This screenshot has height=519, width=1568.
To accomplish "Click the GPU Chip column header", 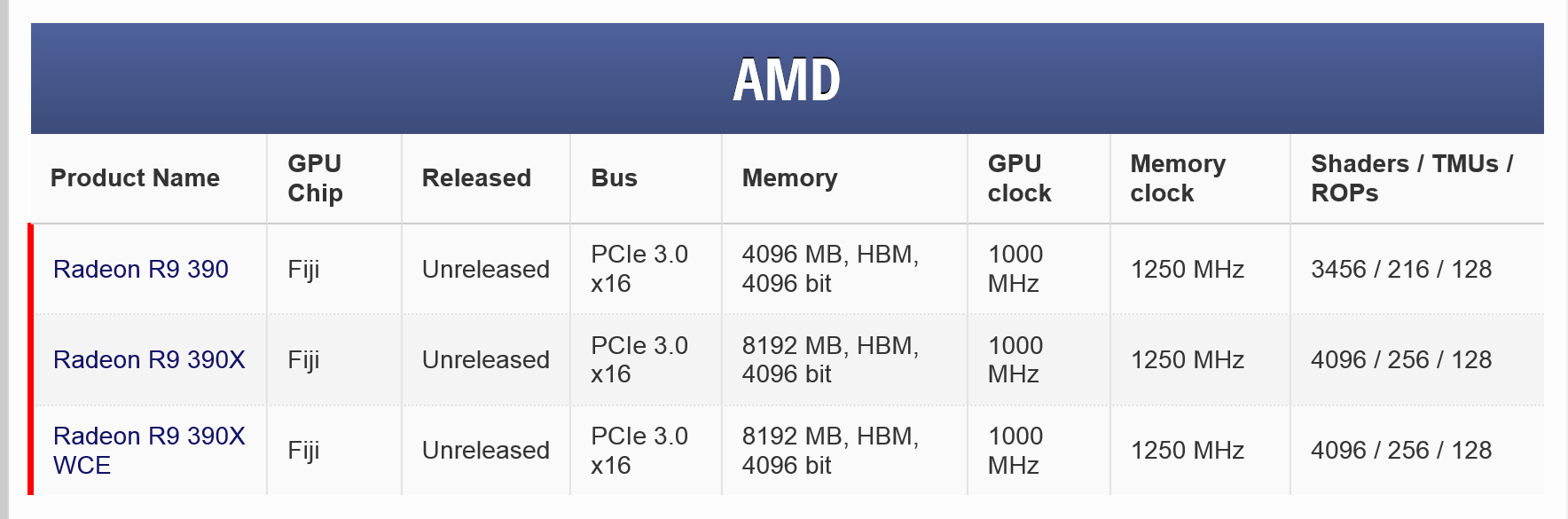I will click(315, 178).
